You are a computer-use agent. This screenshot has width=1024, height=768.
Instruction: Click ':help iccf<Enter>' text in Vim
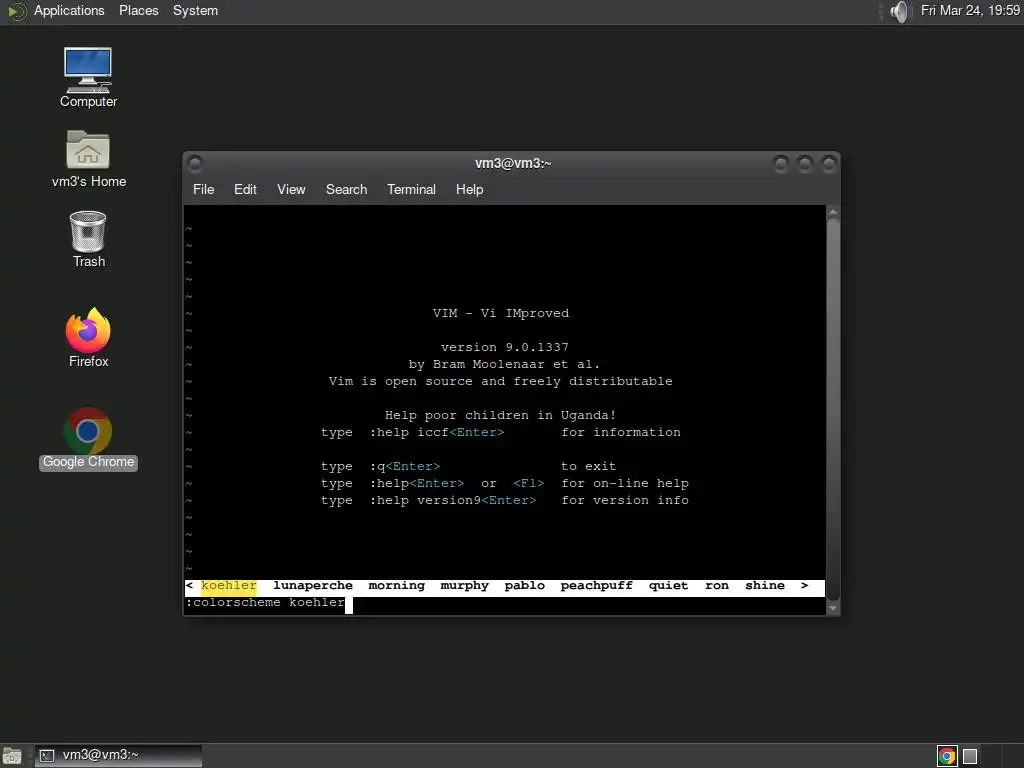(437, 432)
